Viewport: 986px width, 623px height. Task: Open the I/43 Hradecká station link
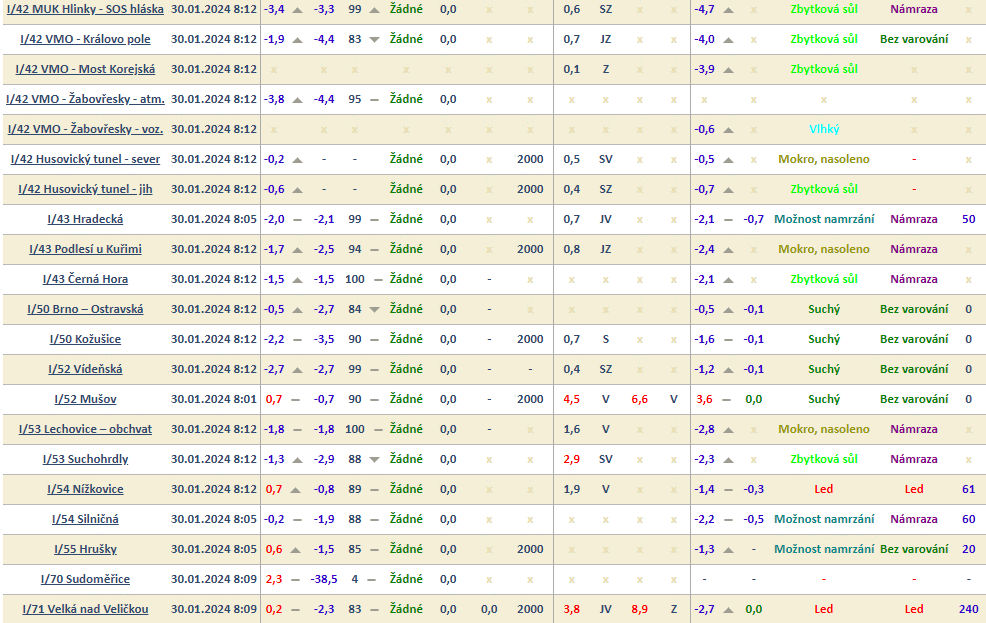85,219
